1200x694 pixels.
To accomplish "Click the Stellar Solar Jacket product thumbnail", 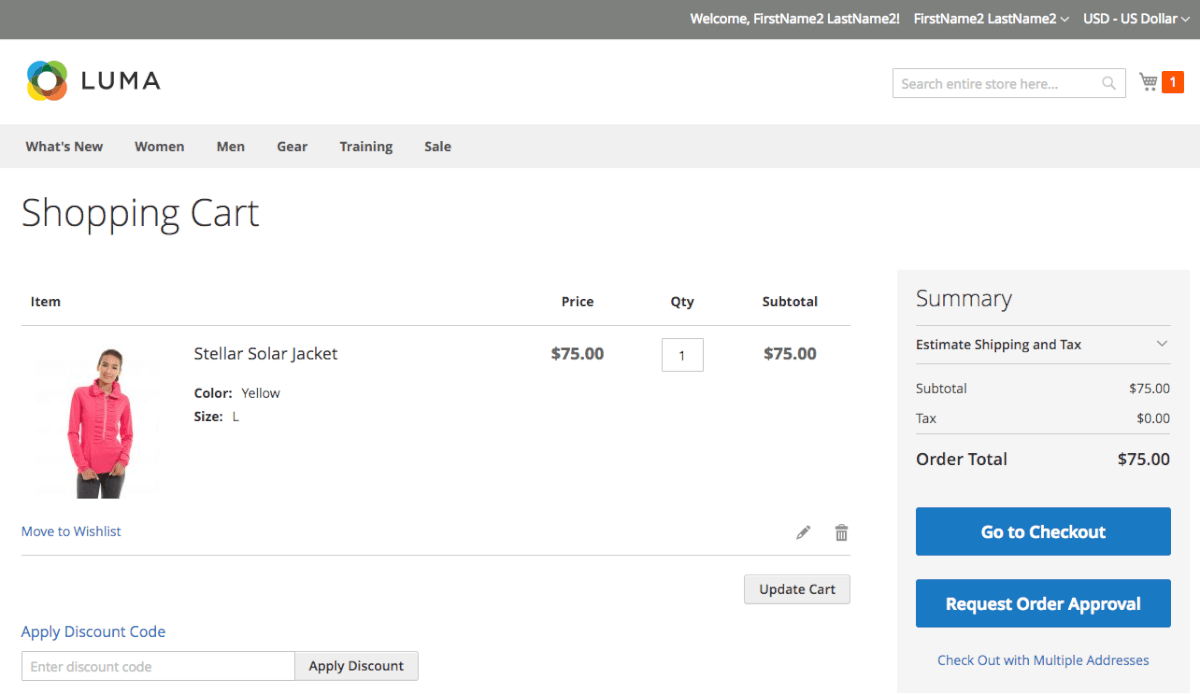I will click(x=99, y=422).
